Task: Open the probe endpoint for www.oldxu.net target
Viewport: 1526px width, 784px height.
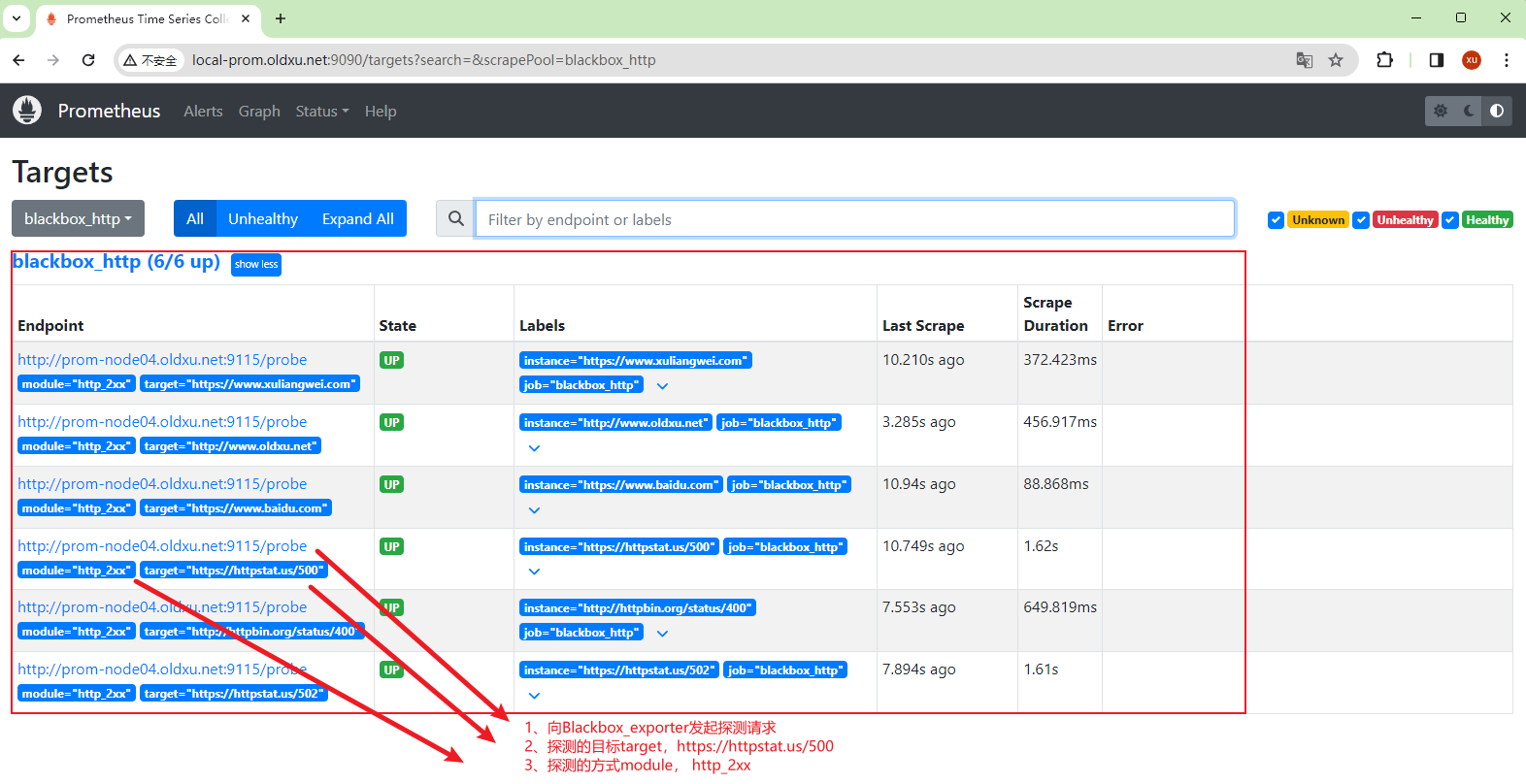Action: [x=162, y=422]
